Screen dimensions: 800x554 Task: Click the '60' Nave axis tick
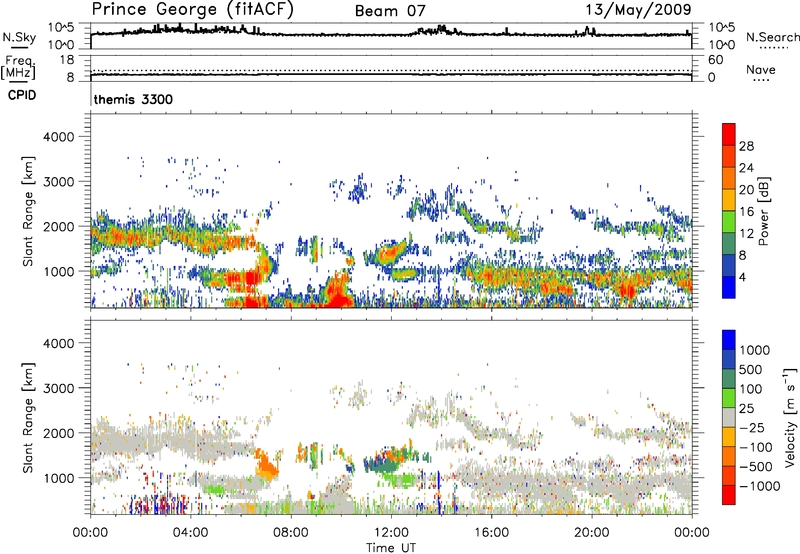click(x=715, y=60)
